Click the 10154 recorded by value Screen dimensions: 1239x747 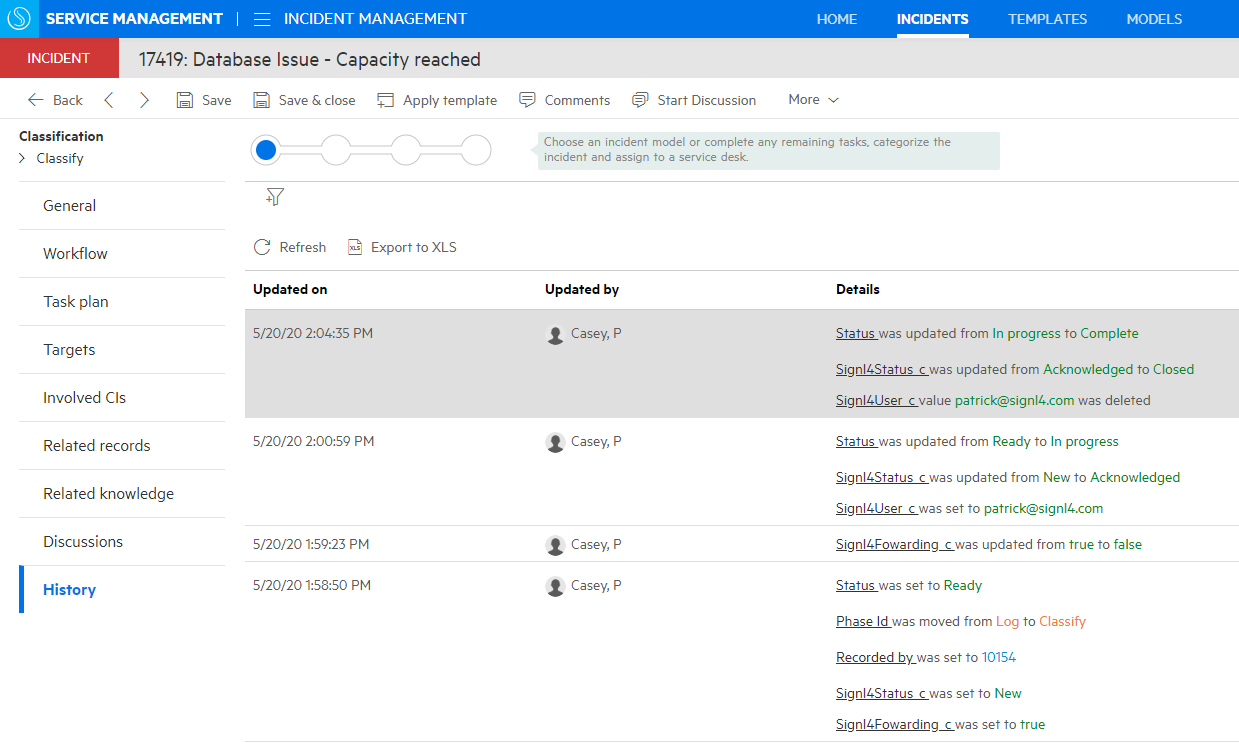pyautogui.click(x=999, y=657)
